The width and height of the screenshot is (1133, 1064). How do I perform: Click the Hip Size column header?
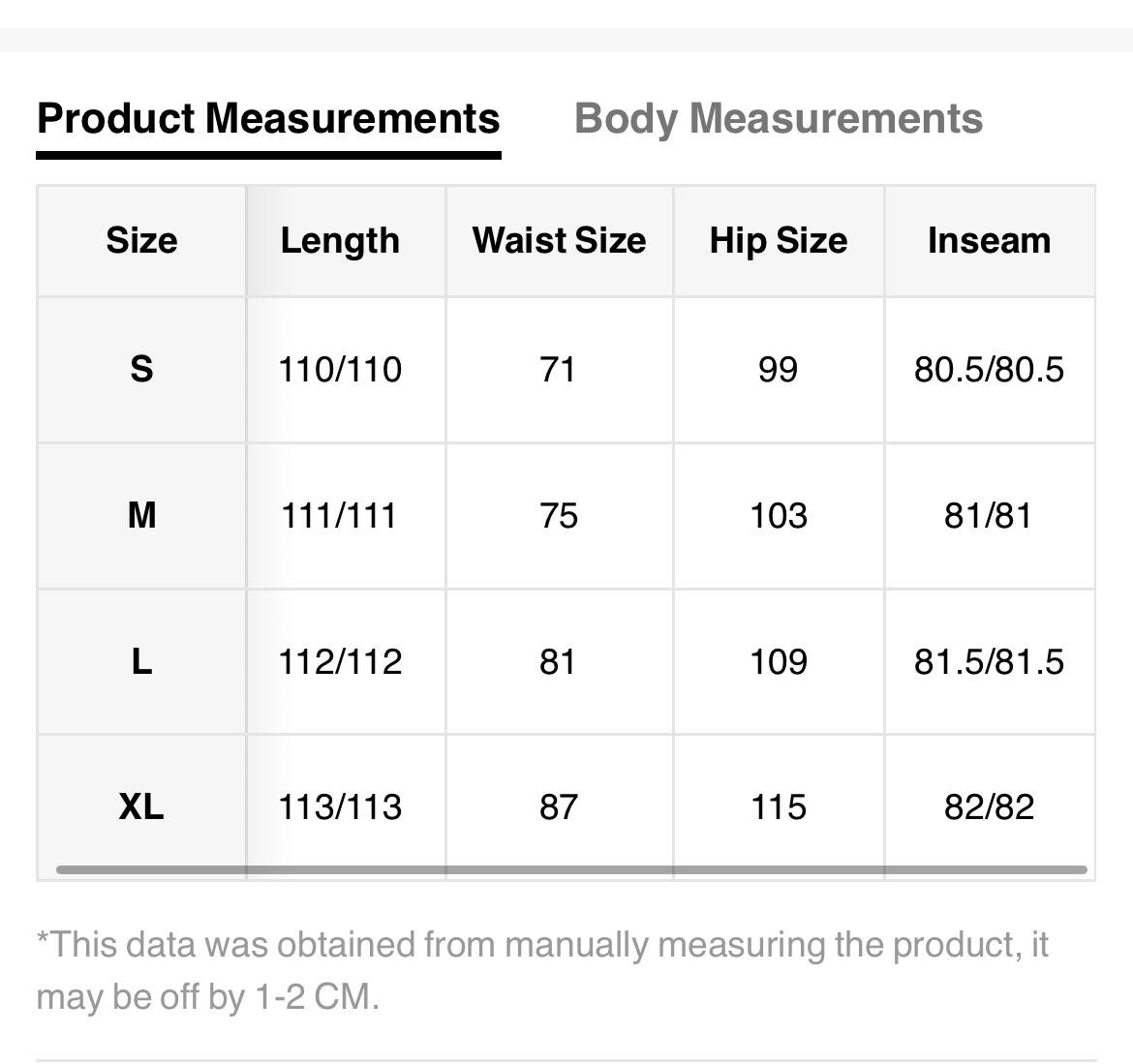pos(778,240)
